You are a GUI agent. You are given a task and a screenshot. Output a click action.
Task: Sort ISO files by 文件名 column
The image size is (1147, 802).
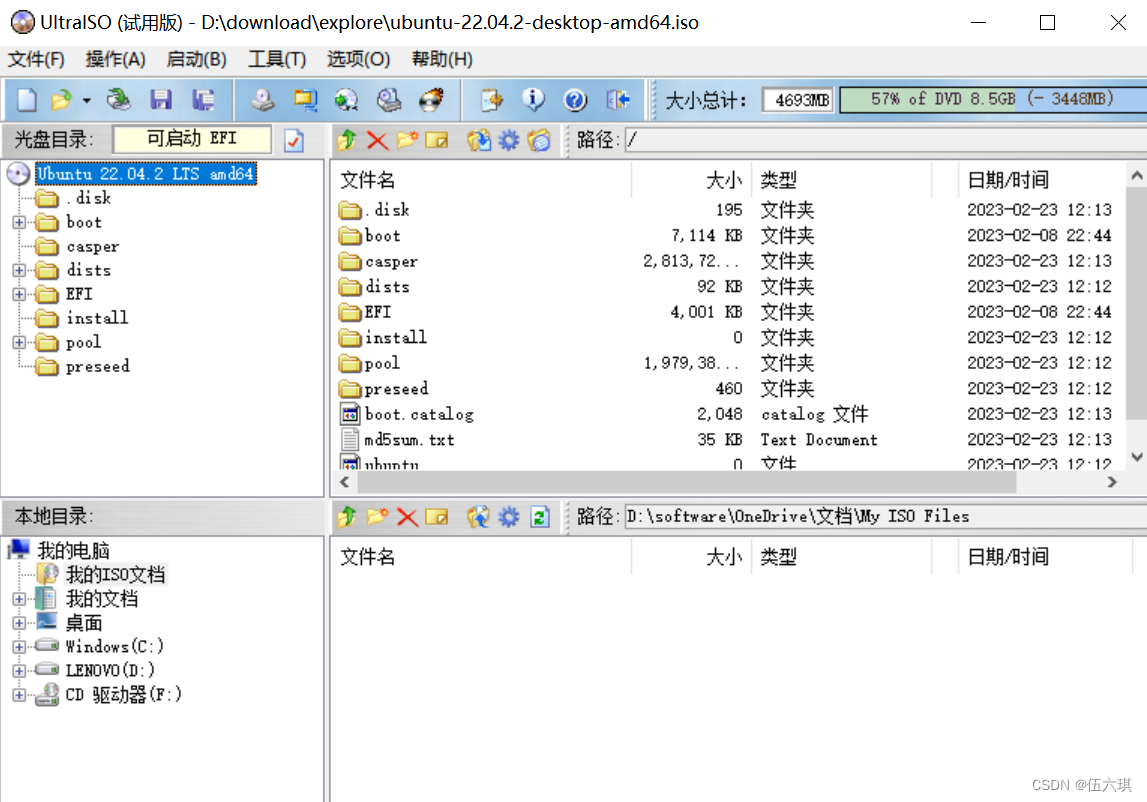[481, 180]
